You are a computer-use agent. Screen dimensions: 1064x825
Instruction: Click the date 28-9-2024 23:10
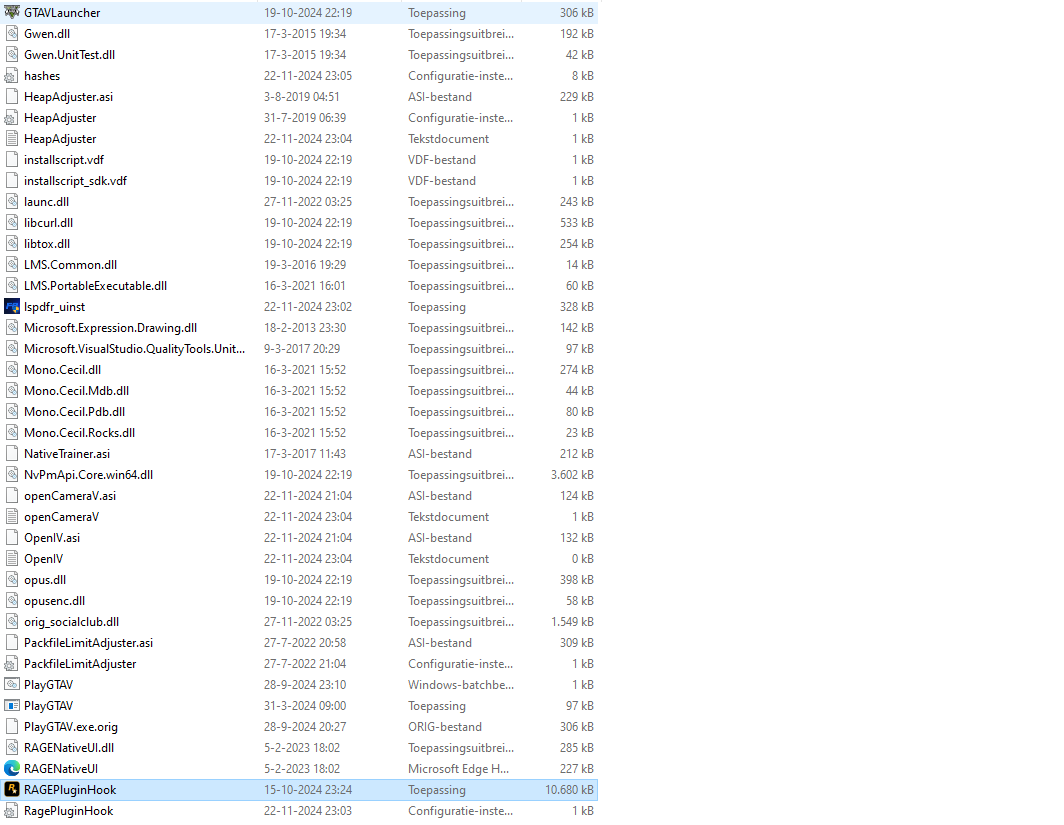pyautogui.click(x=305, y=685)
